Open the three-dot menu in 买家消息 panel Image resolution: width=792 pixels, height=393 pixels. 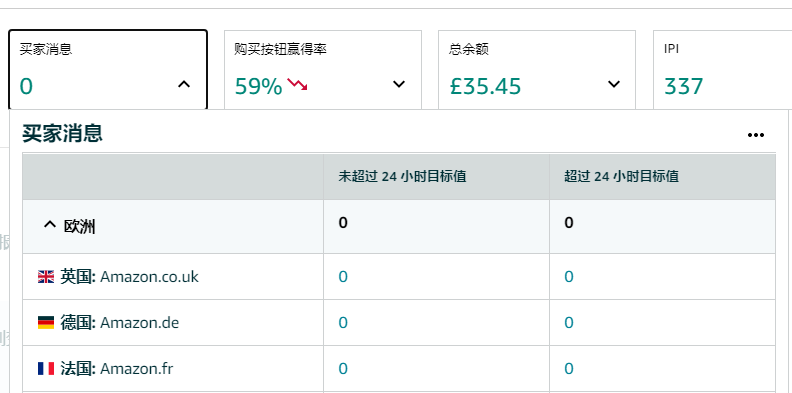click(756, 135)
